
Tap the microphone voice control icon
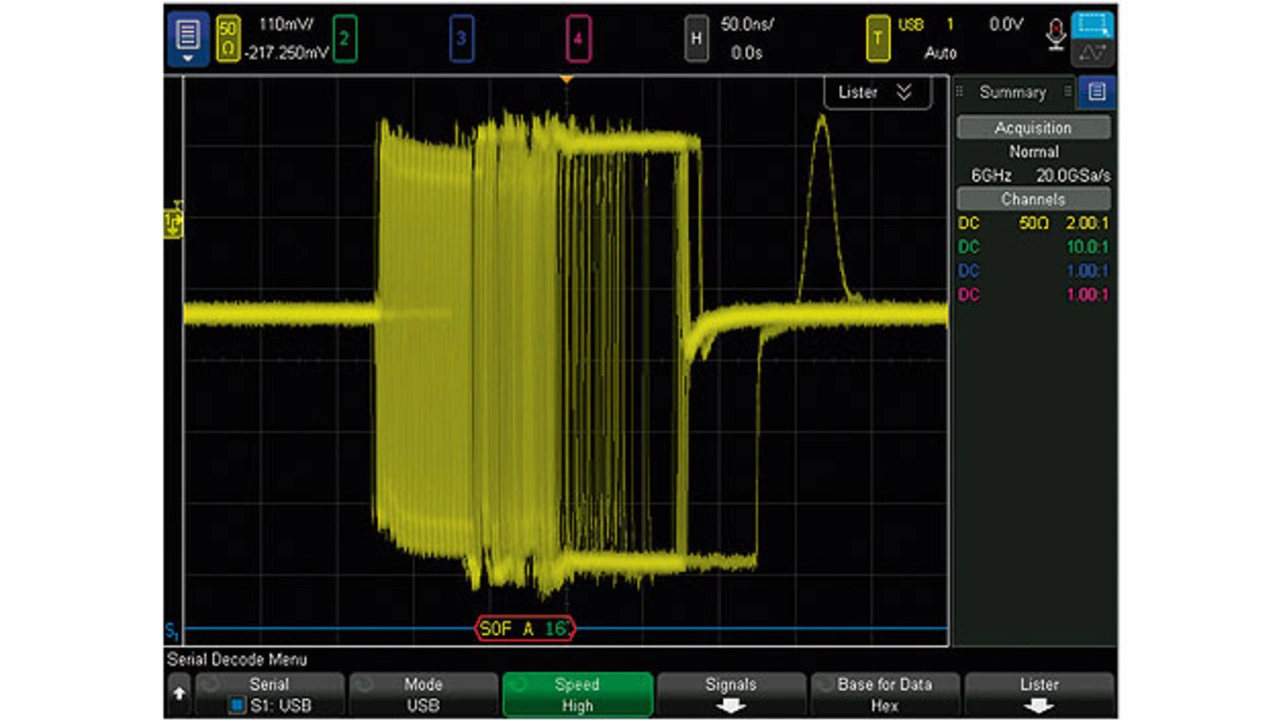[1055, 35]
